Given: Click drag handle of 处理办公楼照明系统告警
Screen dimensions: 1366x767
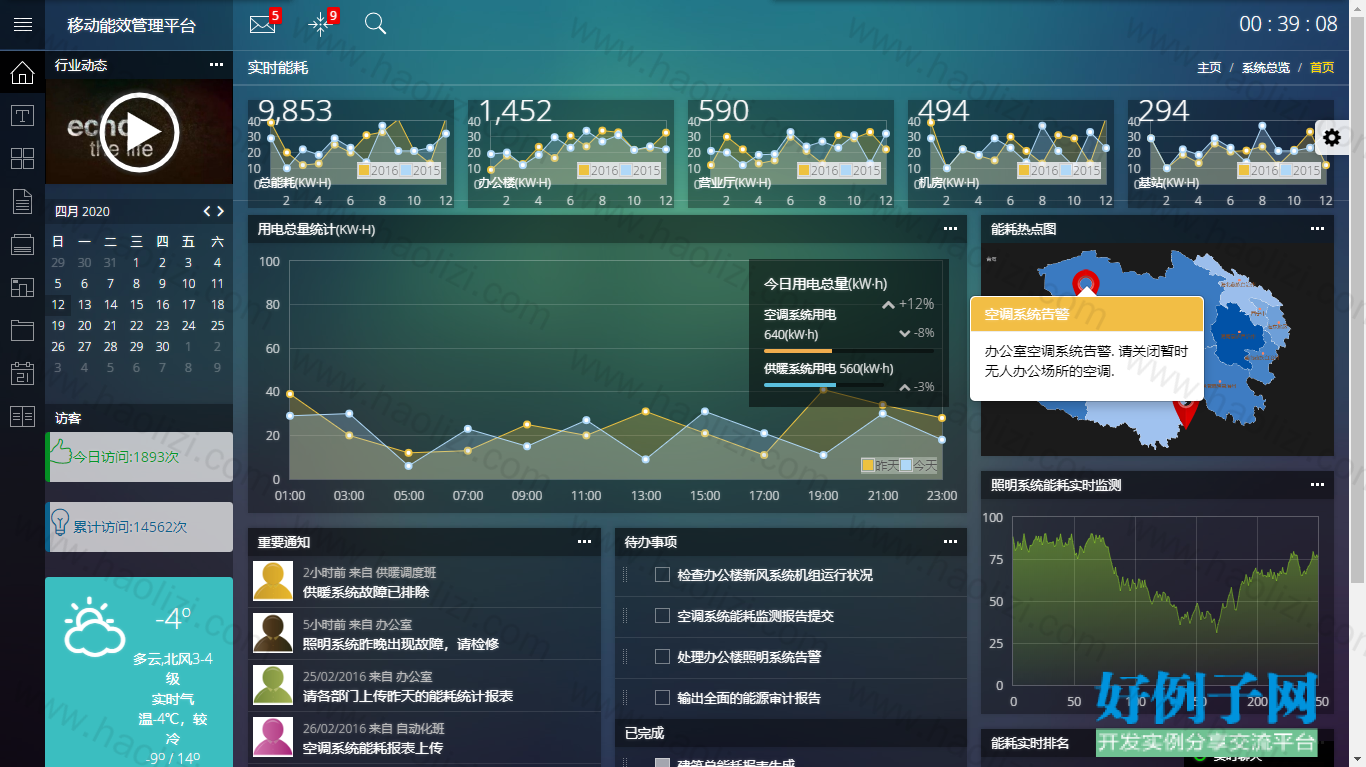Looking at the screenshot, I should (627, 657).
